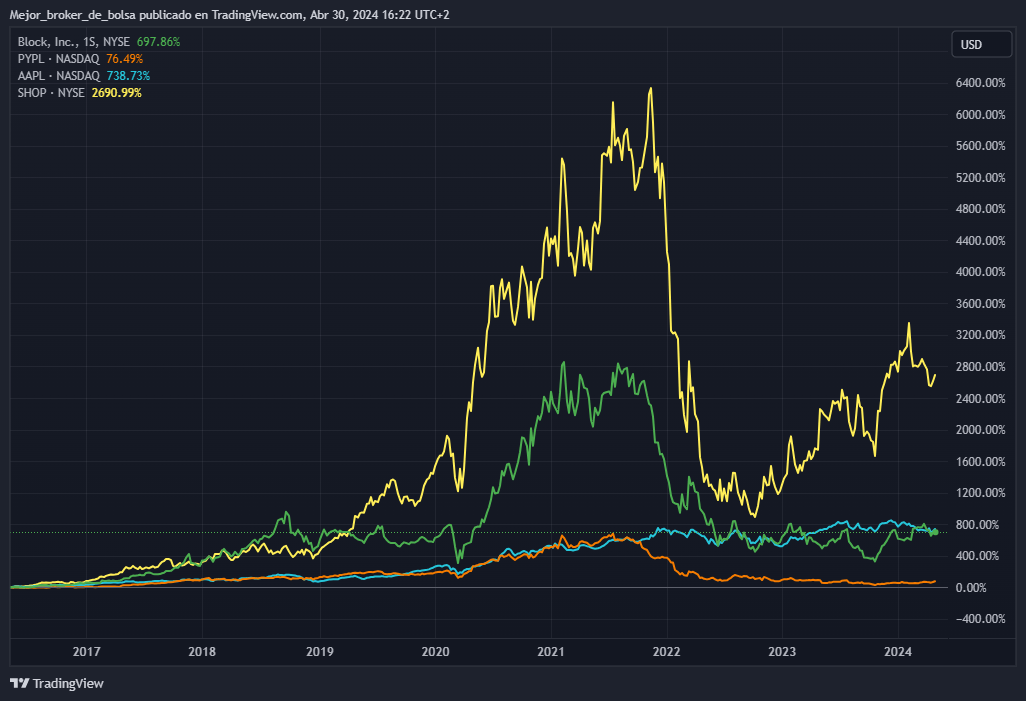Select the AAPL · NASDAQ legend entry
This screenshot has width=1026, height=701.
pos(59,76)
